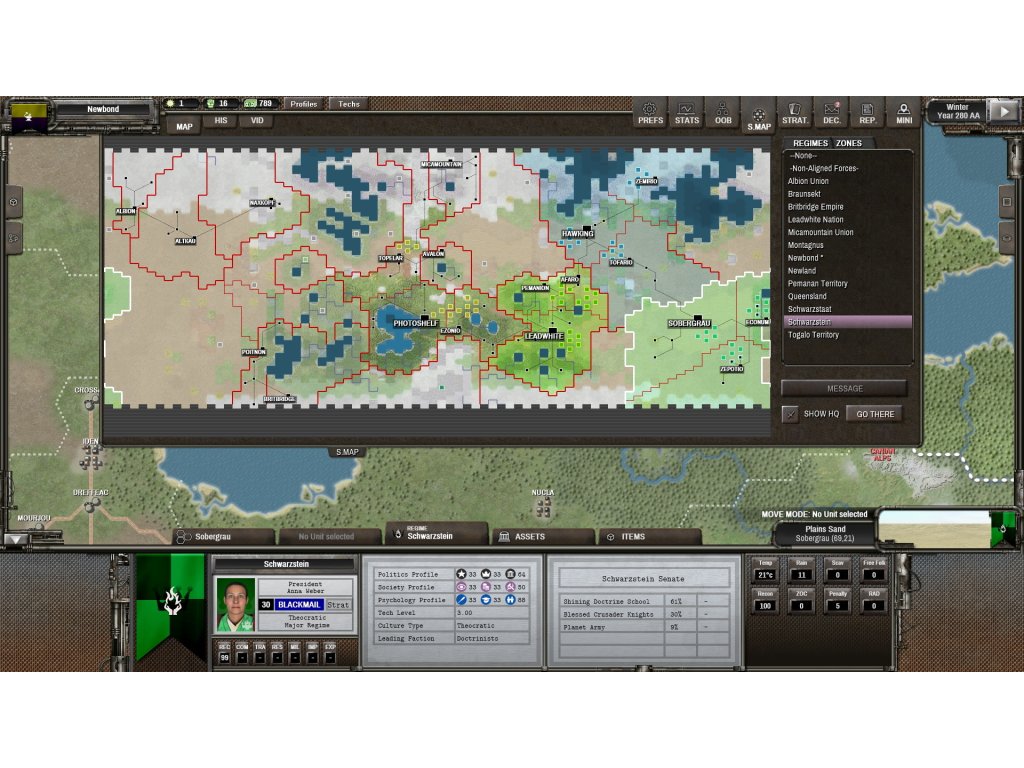Click the Newbond regime flag icon

click(x=29, y=118)
